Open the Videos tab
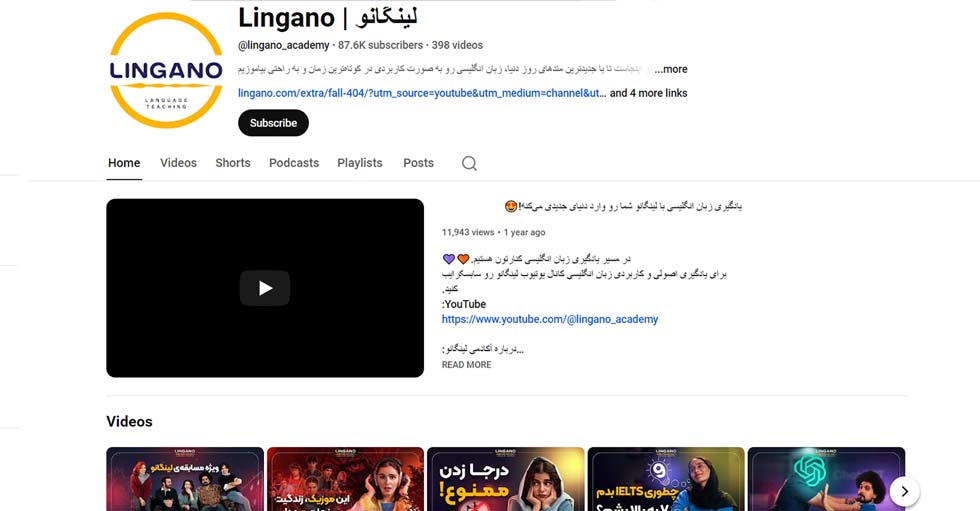 [178, 163]
